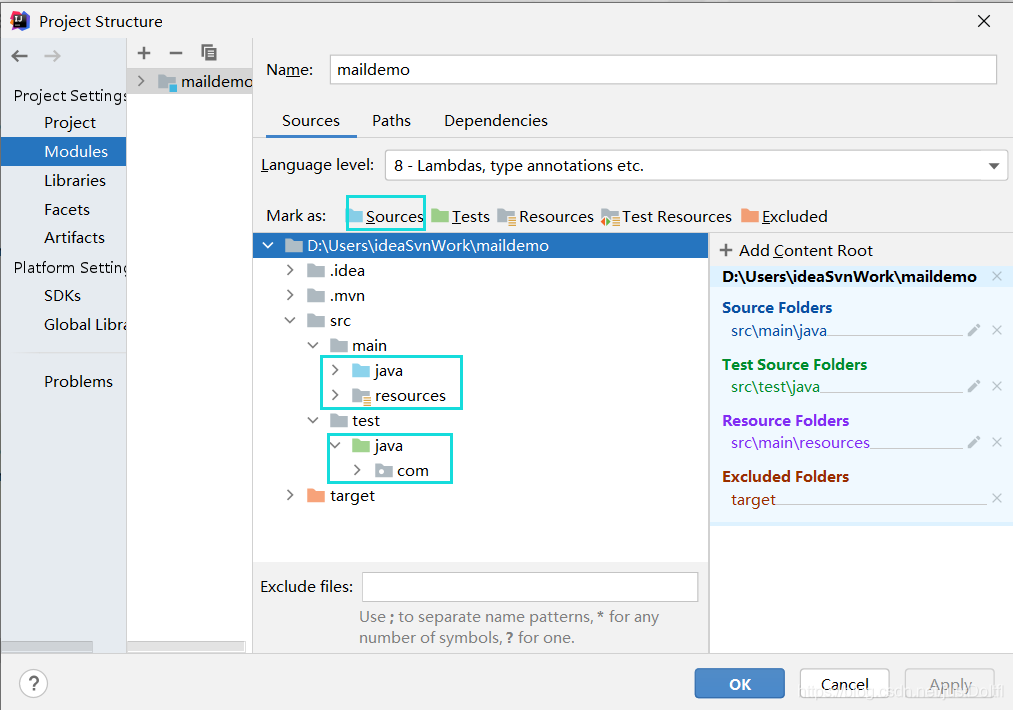Click the copy module icon

coord(208,53)
